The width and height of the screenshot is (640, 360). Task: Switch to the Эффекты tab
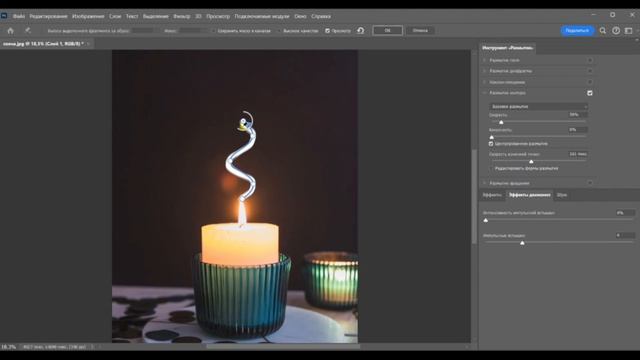click(492, 195)
